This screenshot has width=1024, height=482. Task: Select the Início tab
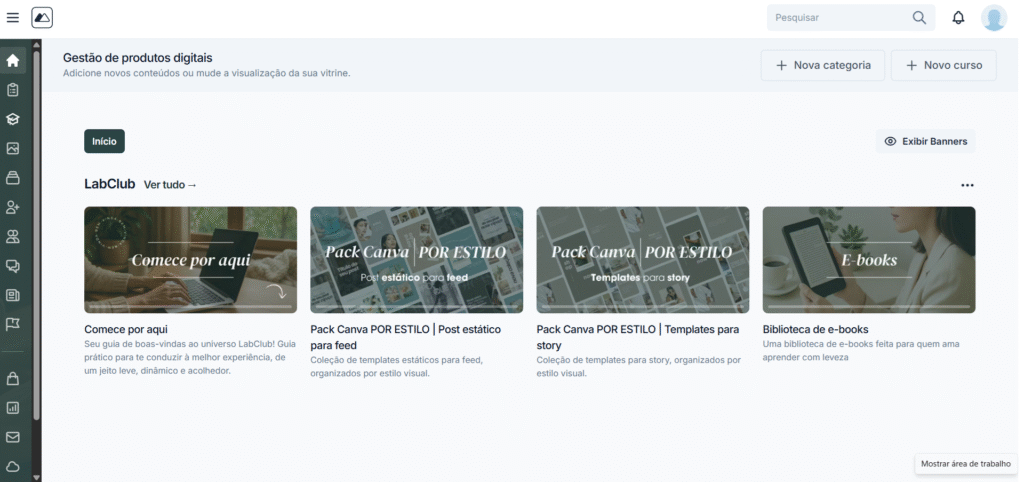tap(104, 142)
